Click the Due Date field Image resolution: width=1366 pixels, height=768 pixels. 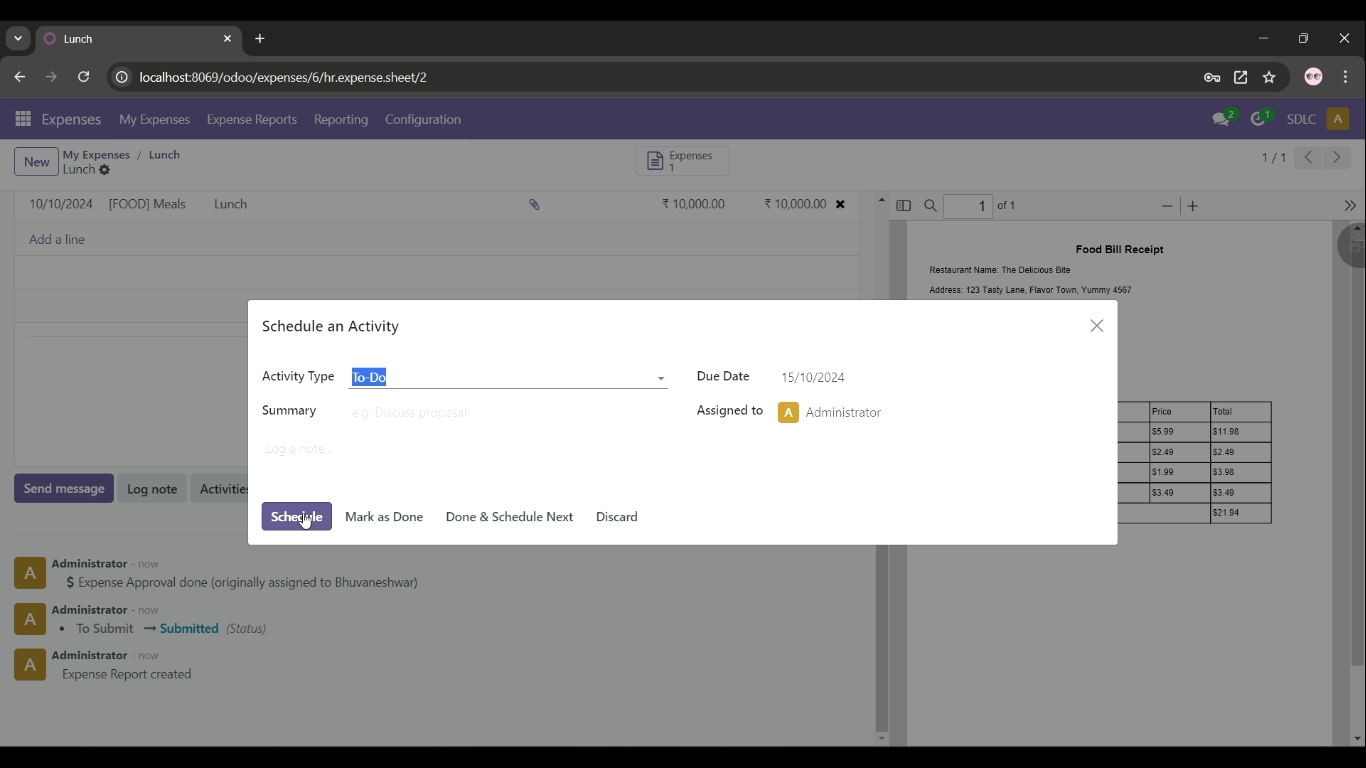(x=940, y=377)
